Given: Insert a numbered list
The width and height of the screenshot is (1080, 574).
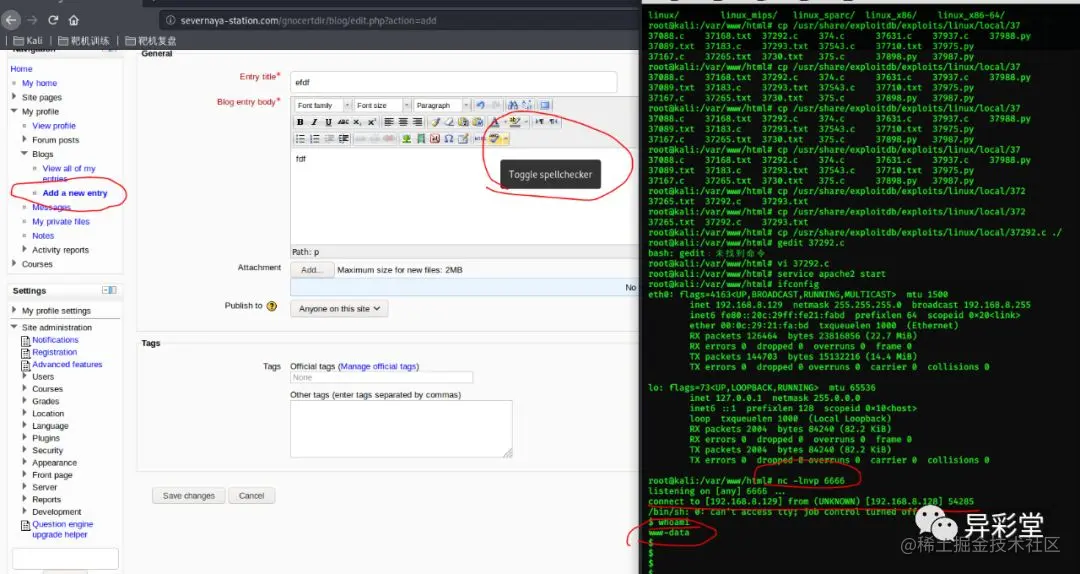Looking at the screenshot, I should click(315, 139).
